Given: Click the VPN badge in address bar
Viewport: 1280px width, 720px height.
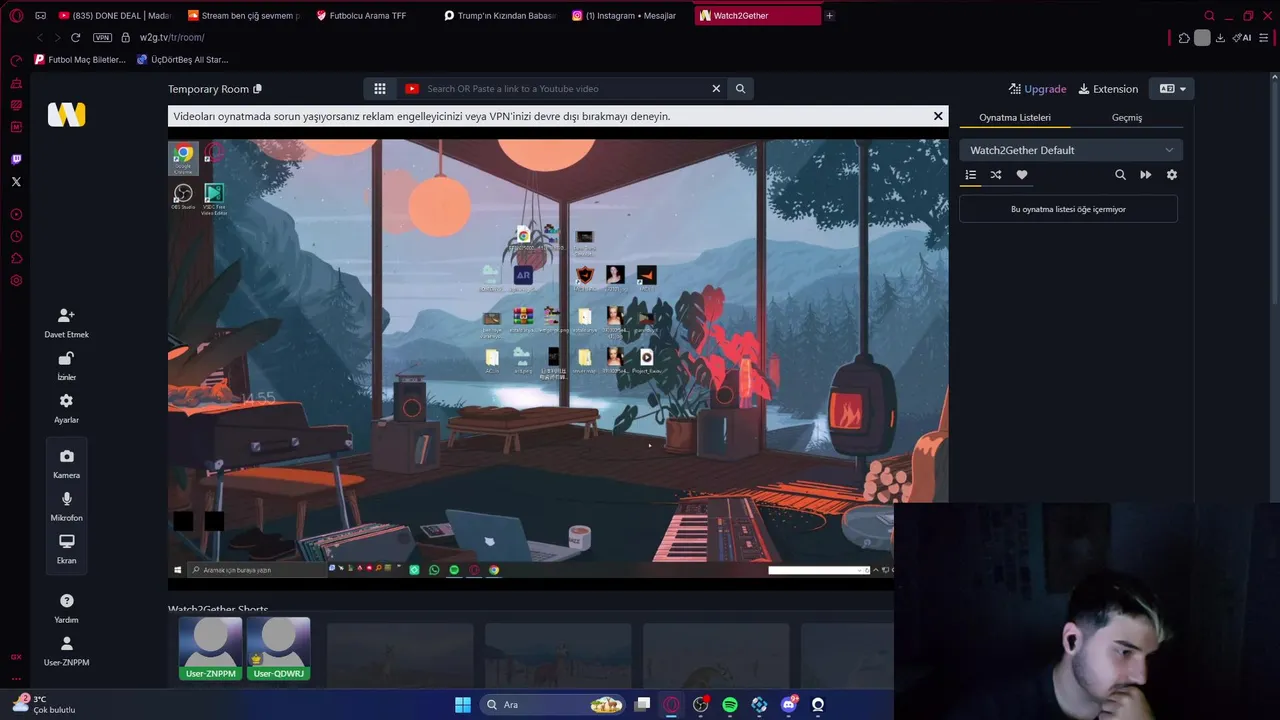Looking at the screenshot, I should [x=102, y=38].
